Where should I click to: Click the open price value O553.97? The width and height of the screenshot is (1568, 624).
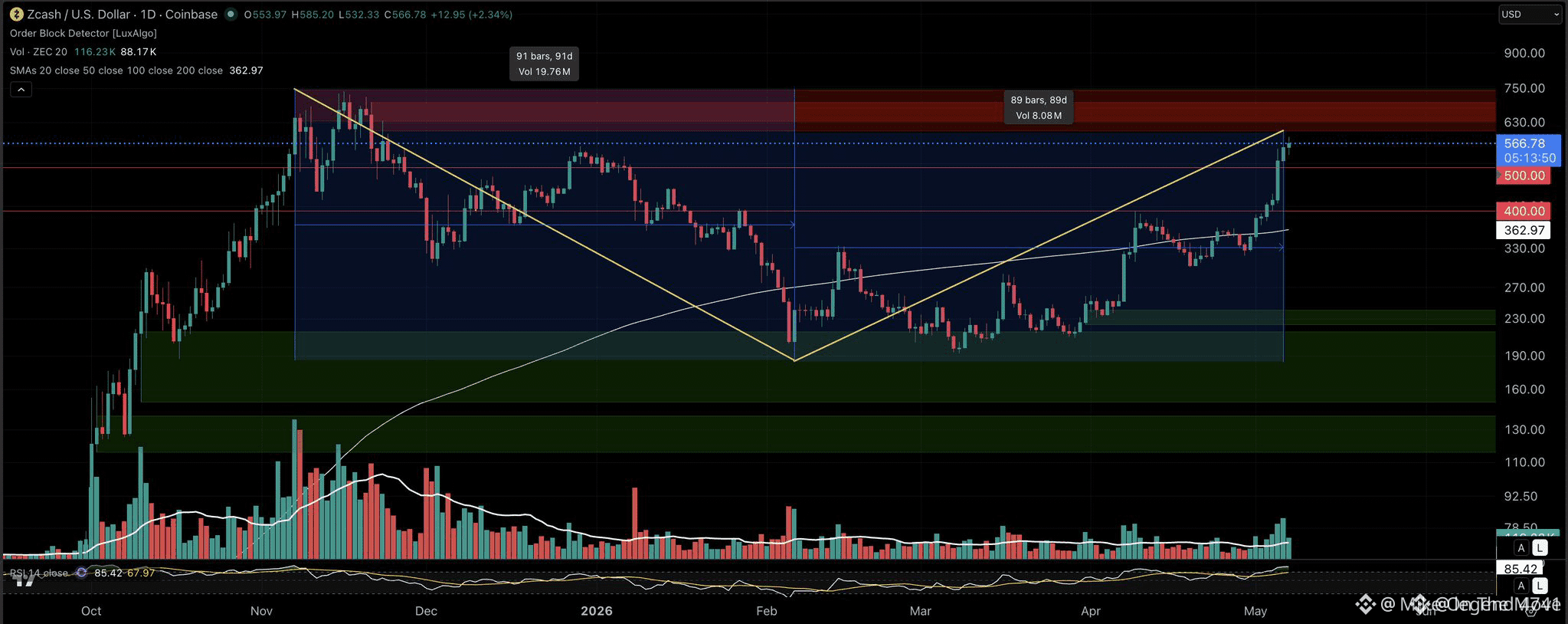[x=265, y=15]
